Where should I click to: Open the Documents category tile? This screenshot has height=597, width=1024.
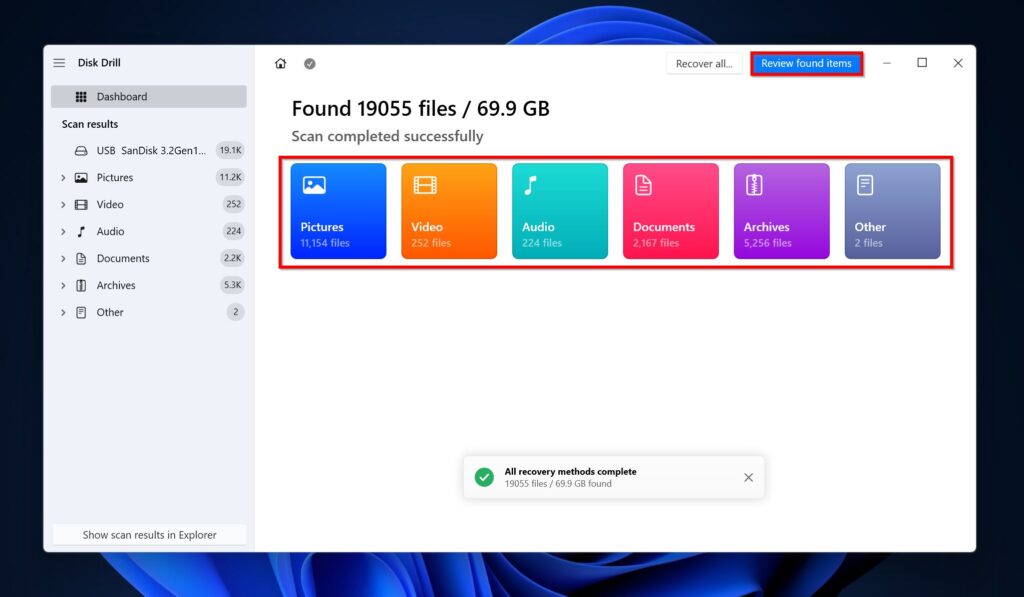coord(670,210)
